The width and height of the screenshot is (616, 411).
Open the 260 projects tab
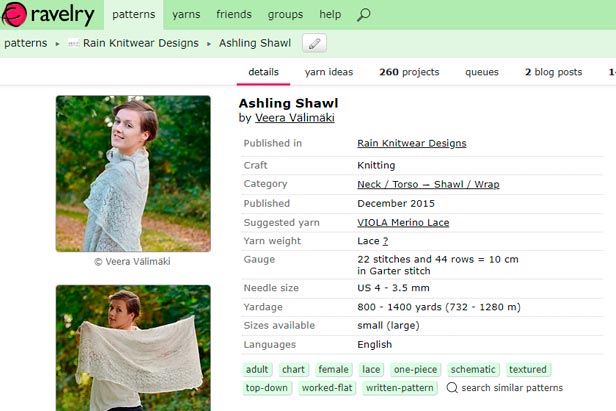(x=409, y=72)
